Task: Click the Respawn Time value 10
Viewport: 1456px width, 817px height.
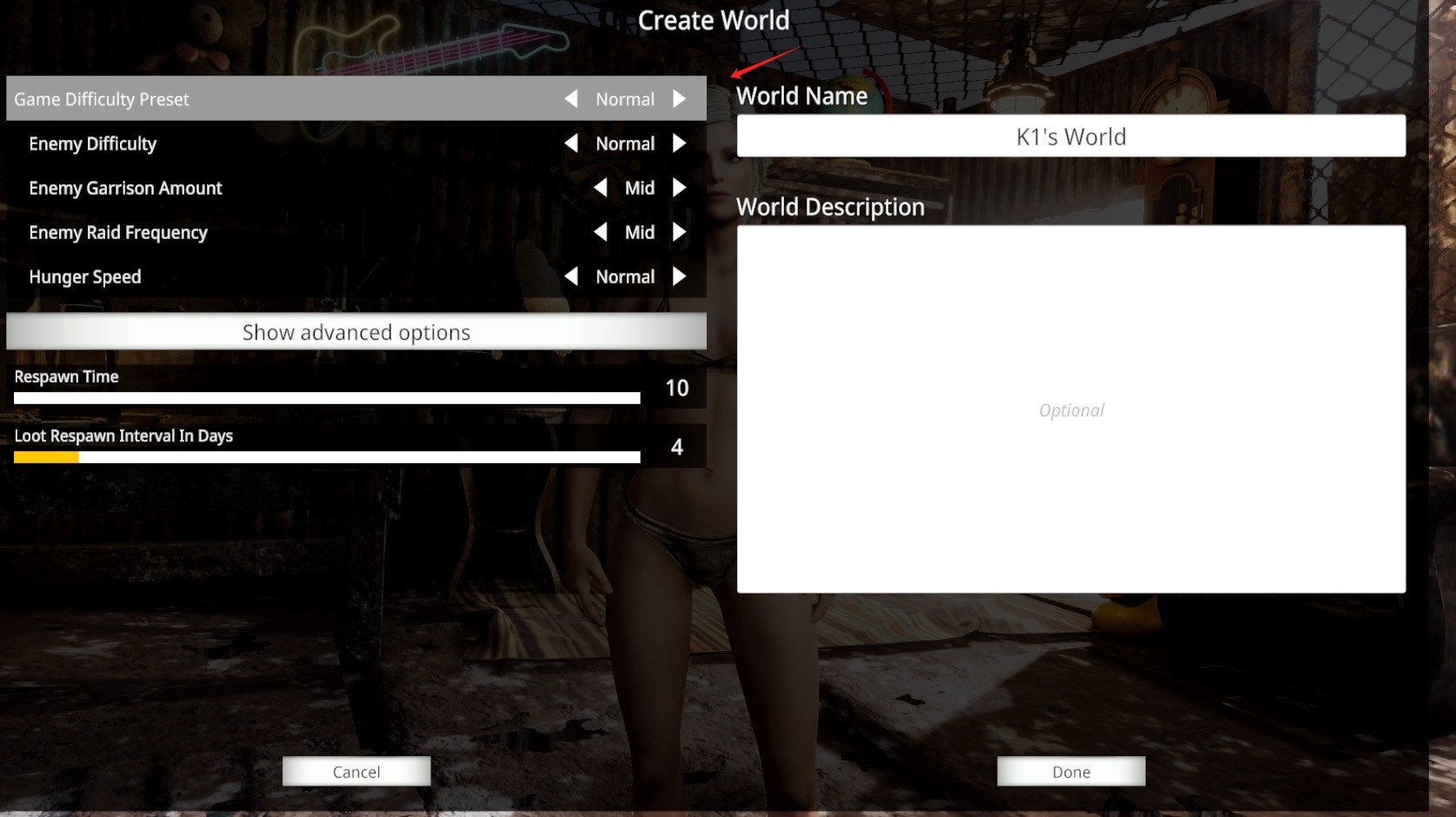Action: pos(677,389)
